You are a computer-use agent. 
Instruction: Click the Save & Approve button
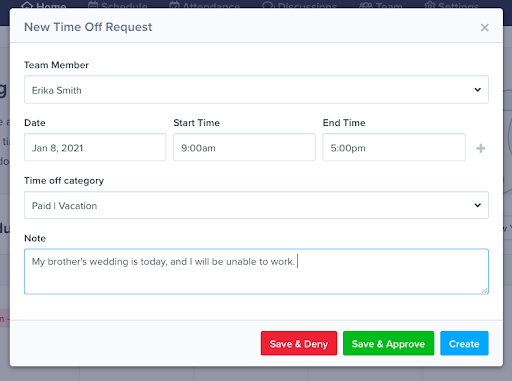pyautogui.click(x=388, y=343)
